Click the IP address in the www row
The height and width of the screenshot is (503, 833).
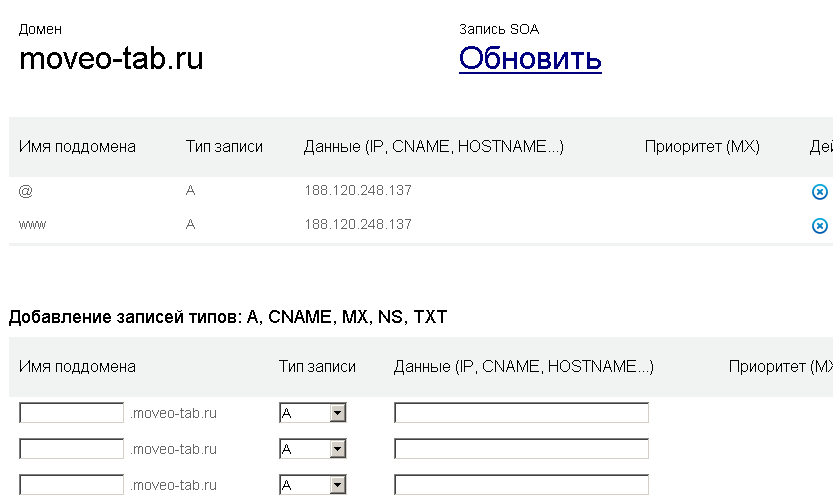click(357, 225)
